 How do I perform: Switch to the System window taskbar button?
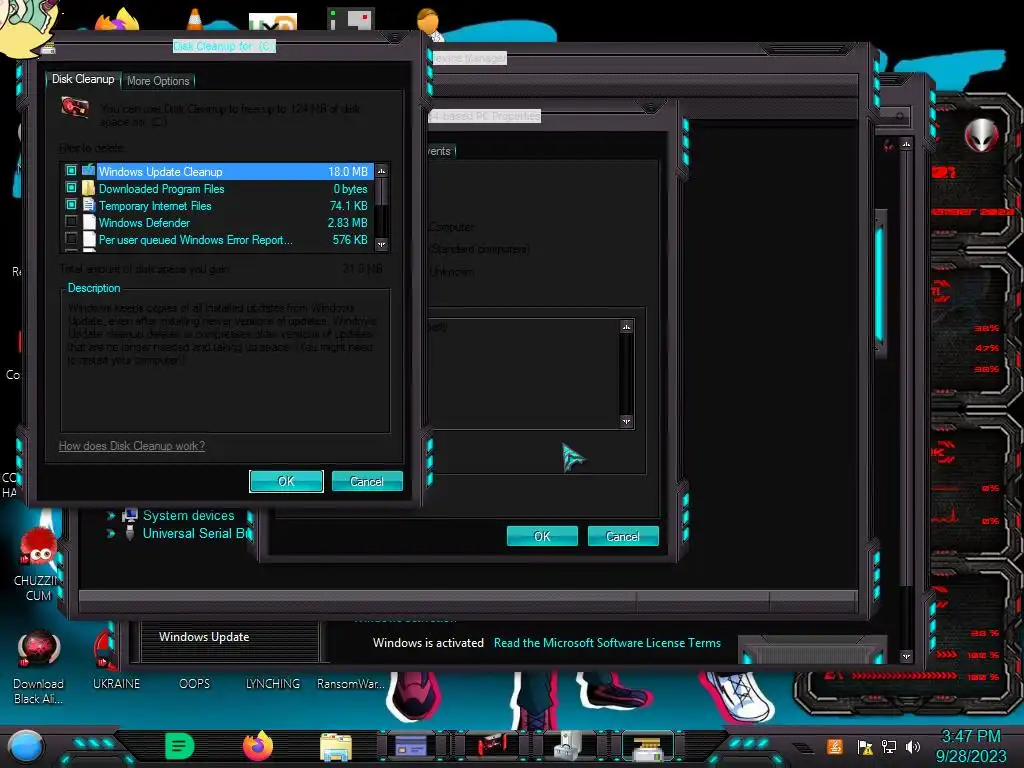coord(411,746)
